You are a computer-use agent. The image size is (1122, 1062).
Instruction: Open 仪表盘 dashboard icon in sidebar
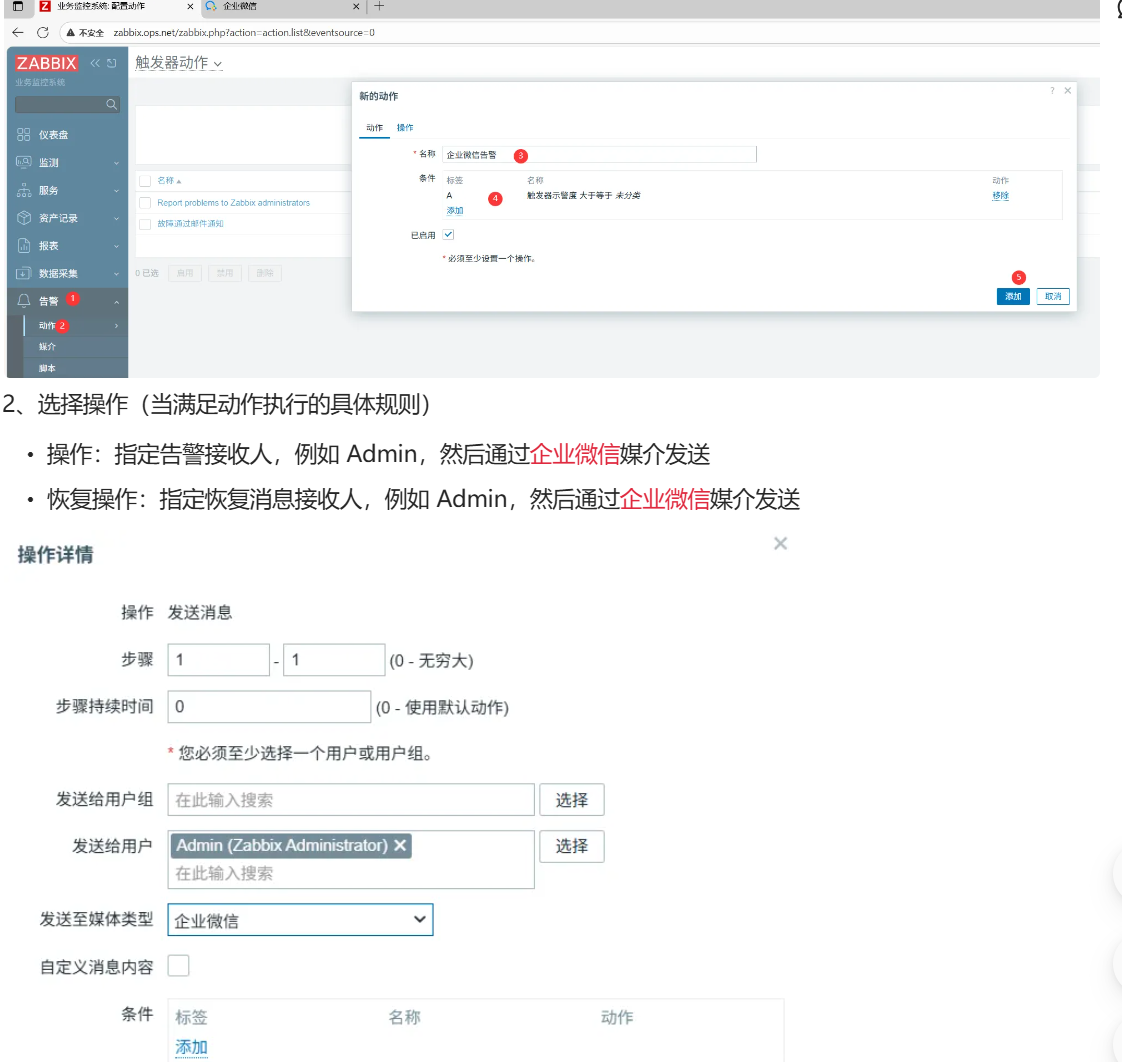coord(24,135)
